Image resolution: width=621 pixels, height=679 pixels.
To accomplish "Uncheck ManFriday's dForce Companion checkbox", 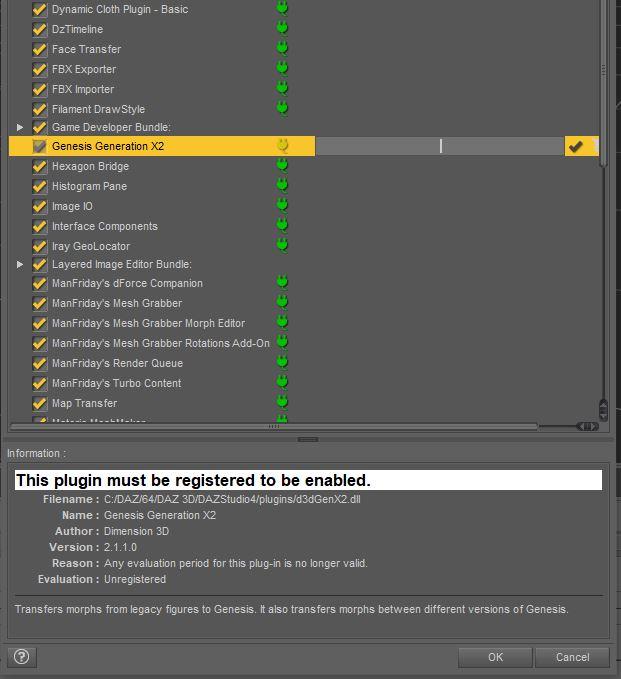I will click(39, 283).
